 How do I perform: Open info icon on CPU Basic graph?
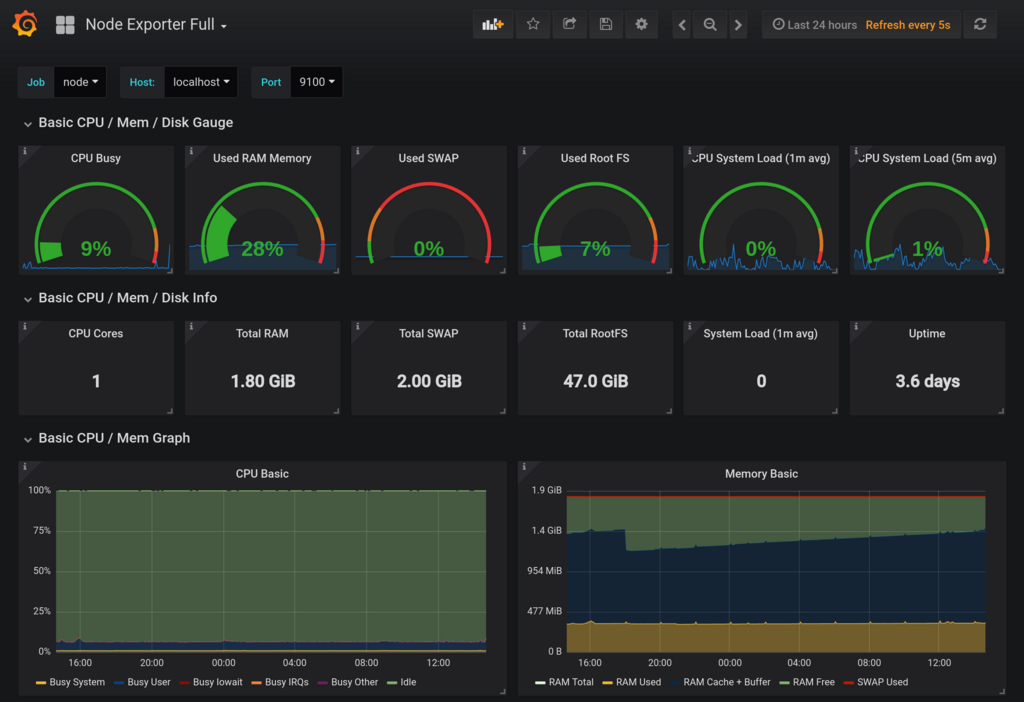[25, 466]
